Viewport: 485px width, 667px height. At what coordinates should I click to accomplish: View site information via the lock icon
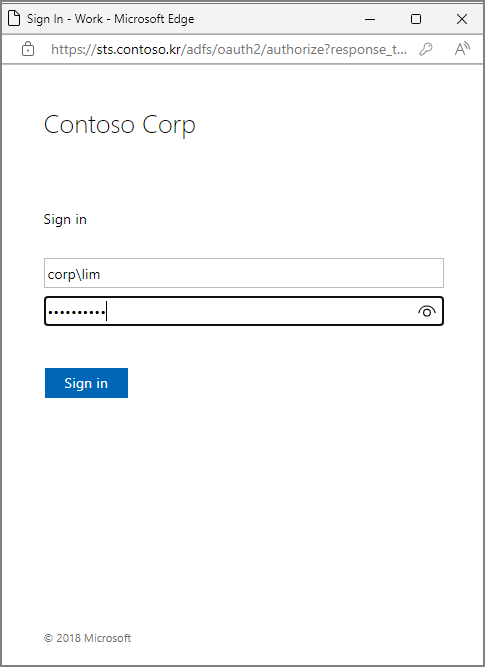pyautogui.click(x=28, y=49)
